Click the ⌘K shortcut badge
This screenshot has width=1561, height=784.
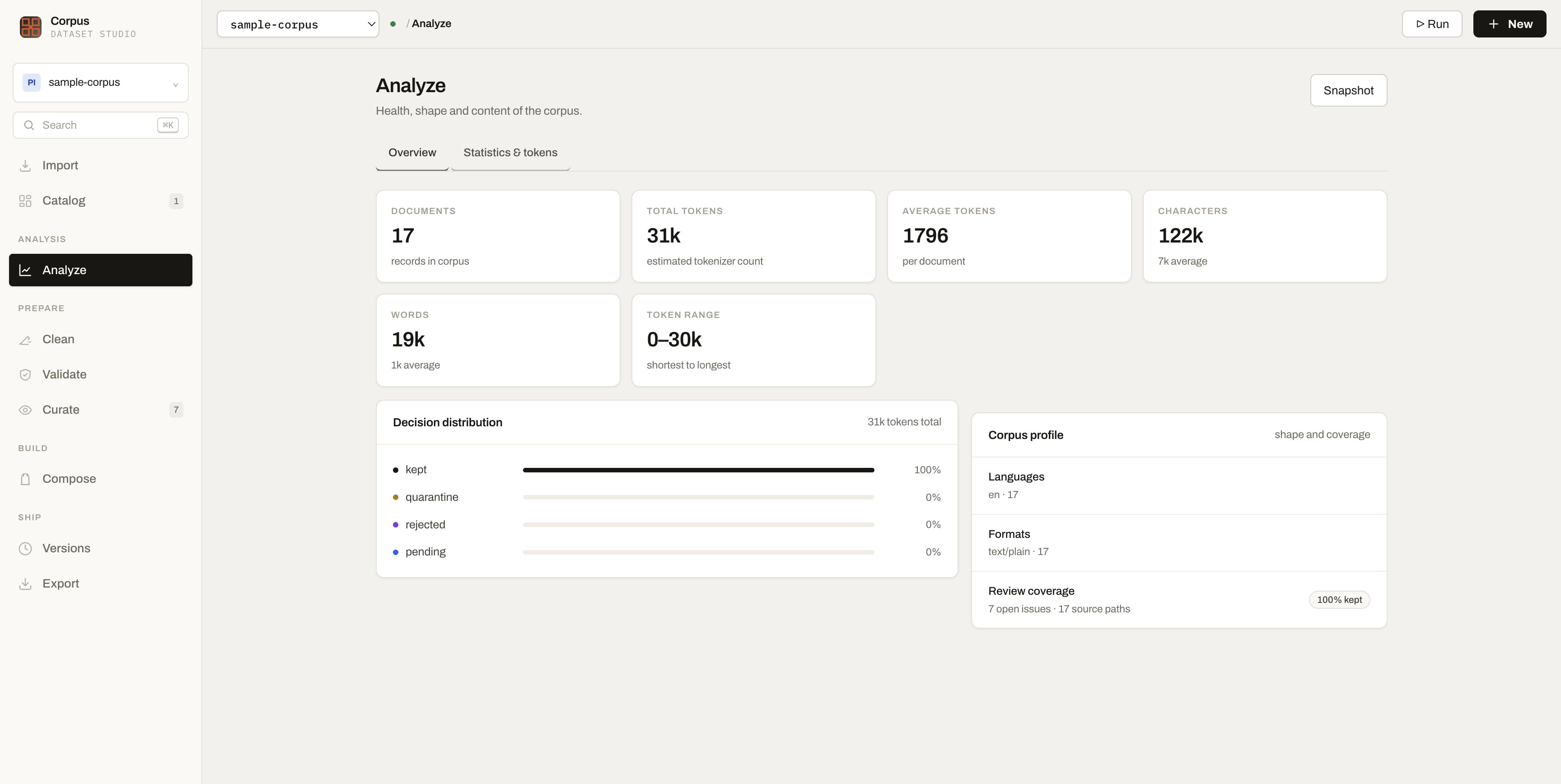click(168, 126)
